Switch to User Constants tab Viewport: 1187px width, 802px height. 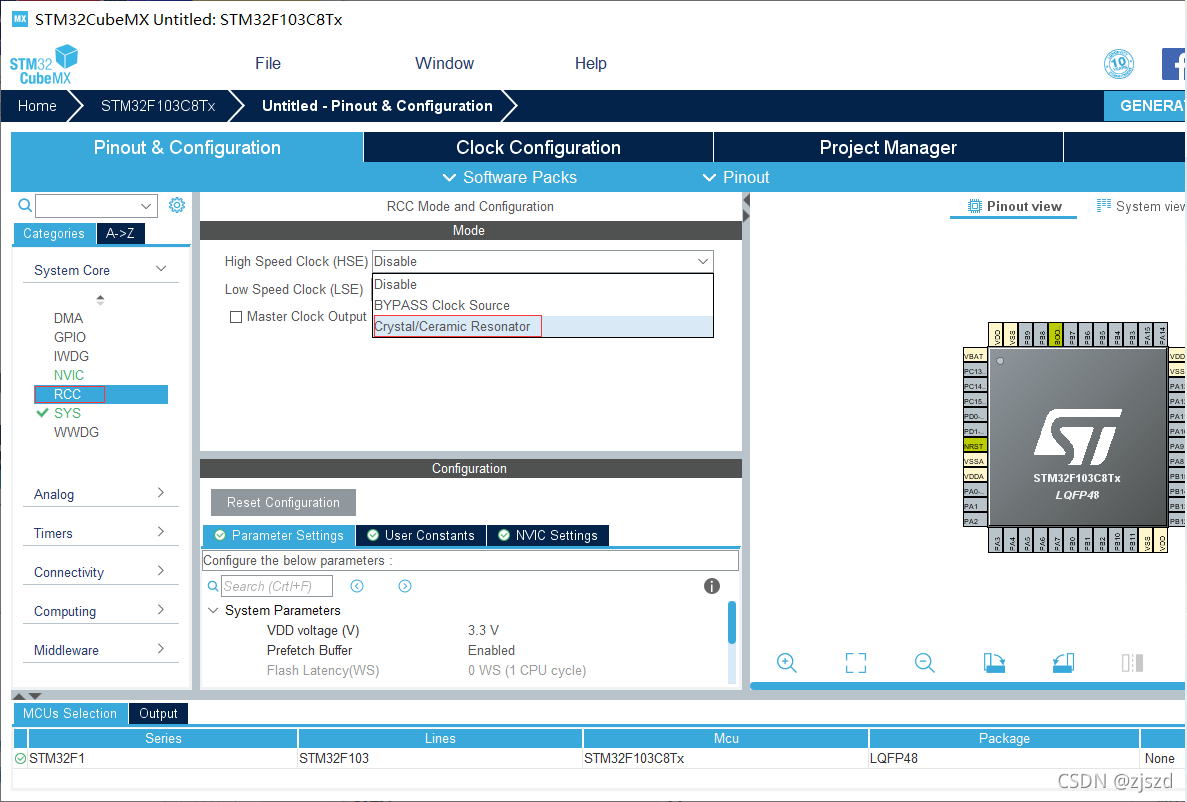tap(421, 535)
